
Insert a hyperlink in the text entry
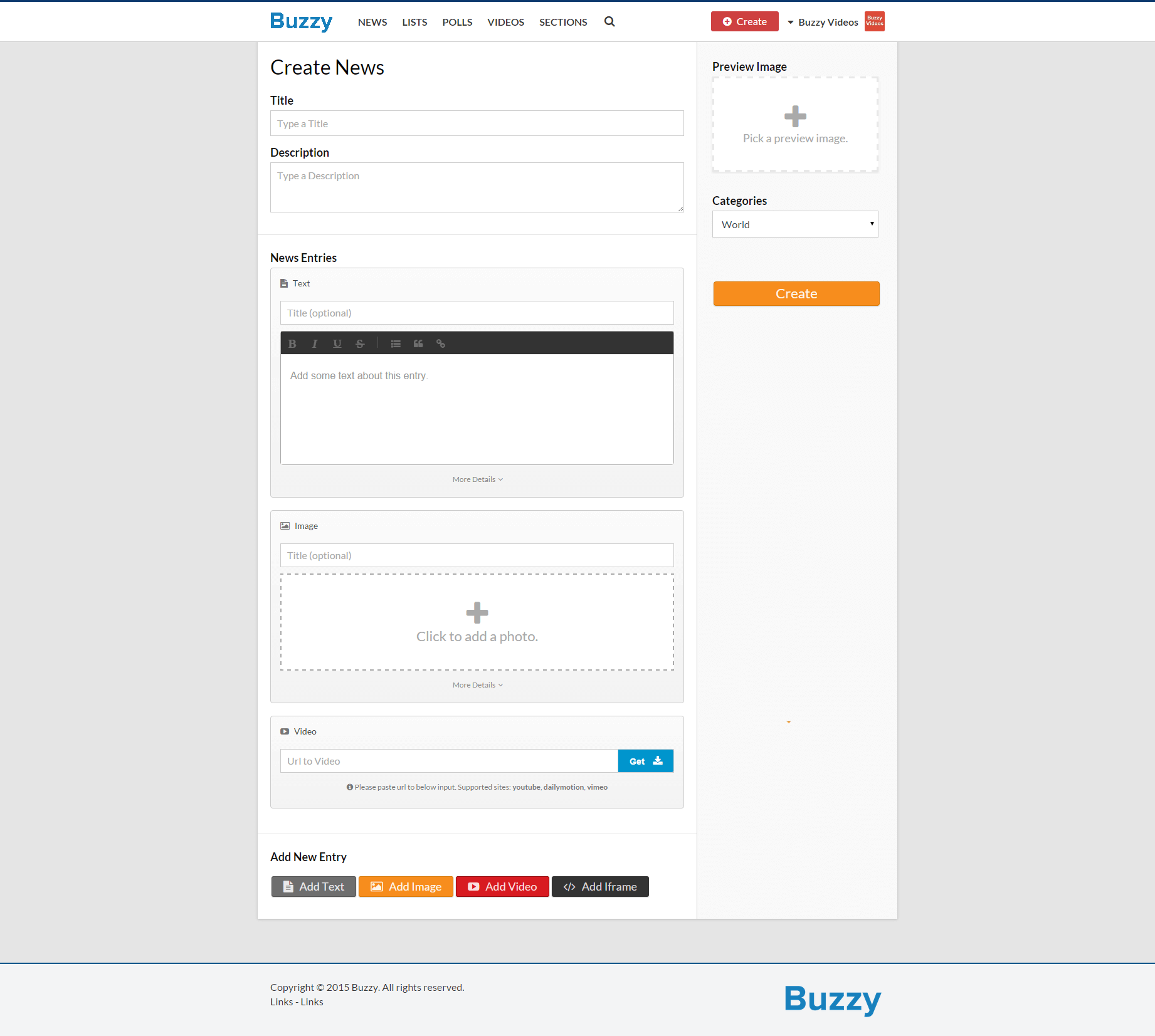(441, 343)
